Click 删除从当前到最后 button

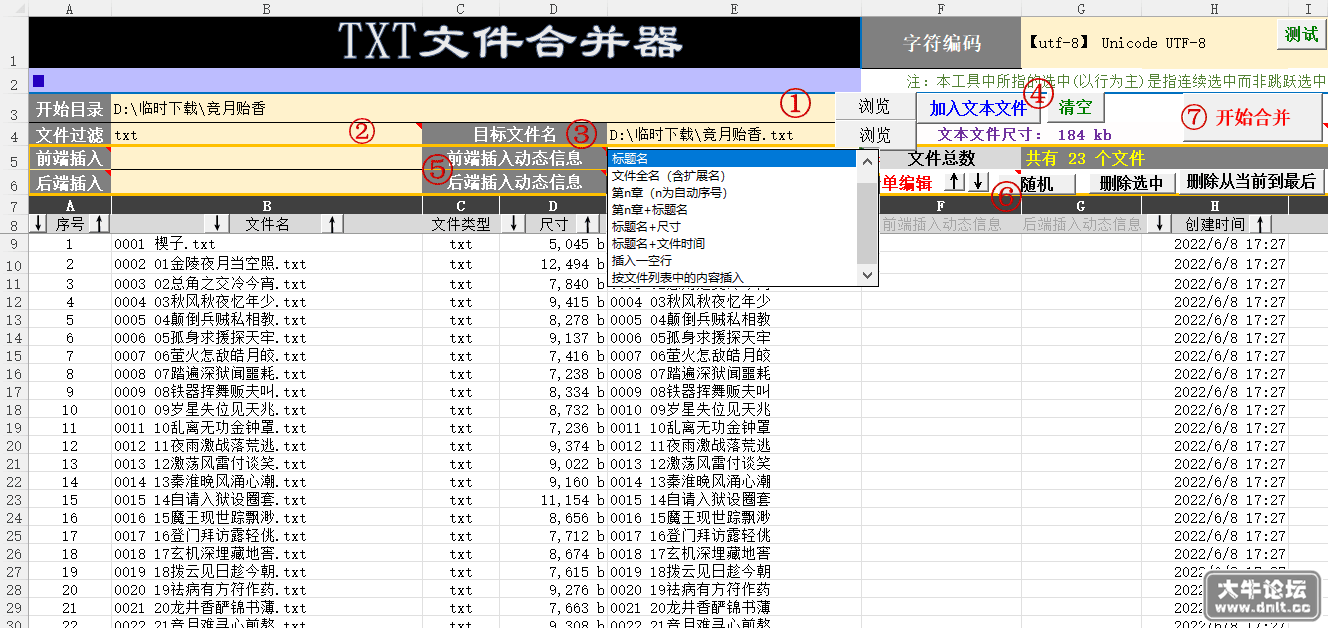pyautogui.click(x=1250, y=182)
